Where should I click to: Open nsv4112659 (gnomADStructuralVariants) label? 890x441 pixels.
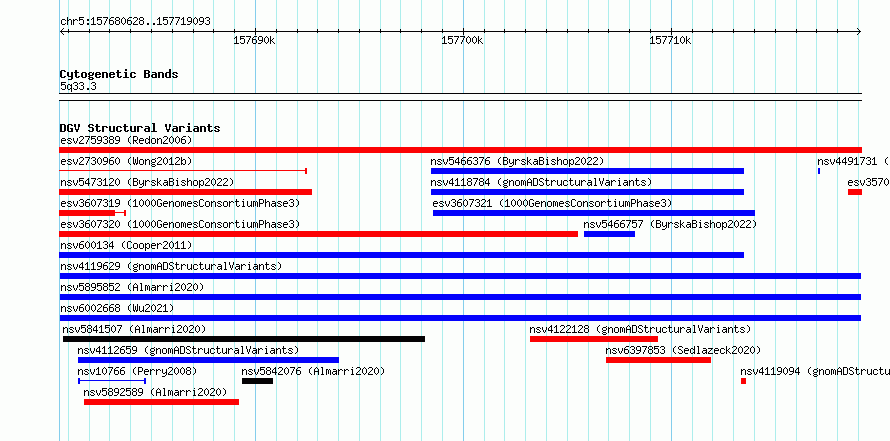pyautogui.click(x=188, y=350)
